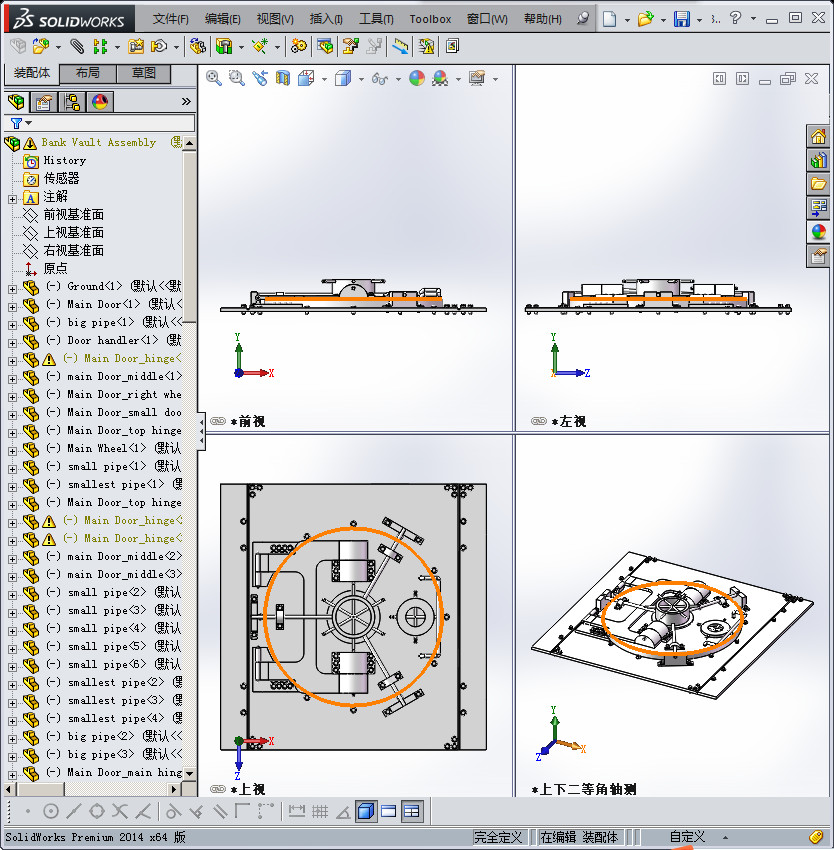
Task: Click the SolidWorks Resources home icon
Action: coord(818,137)
